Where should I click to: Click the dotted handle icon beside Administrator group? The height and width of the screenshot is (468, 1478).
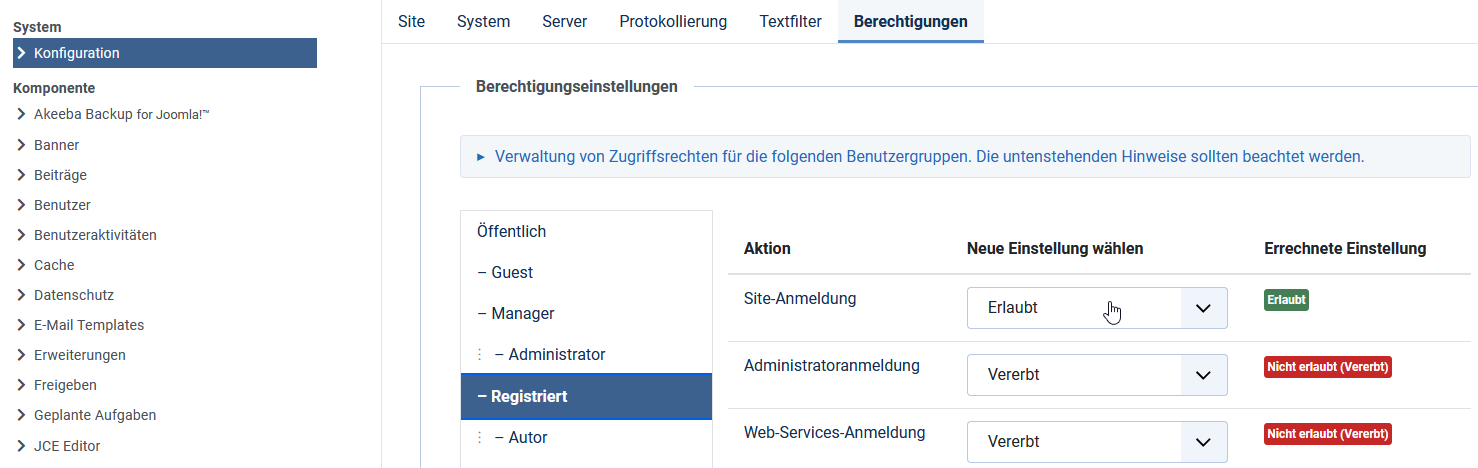click(479, 355)
